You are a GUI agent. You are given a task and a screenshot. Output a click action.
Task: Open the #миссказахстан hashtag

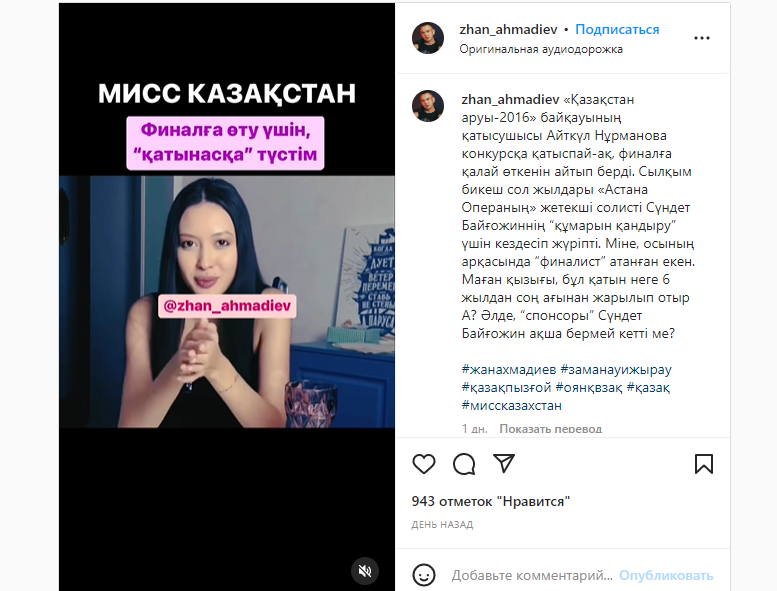[x=511, y=406]
